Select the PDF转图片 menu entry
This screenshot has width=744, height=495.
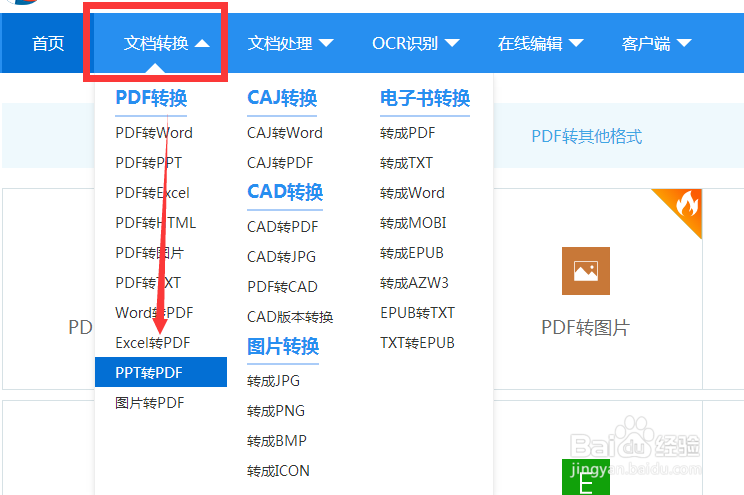pos(149,252)
